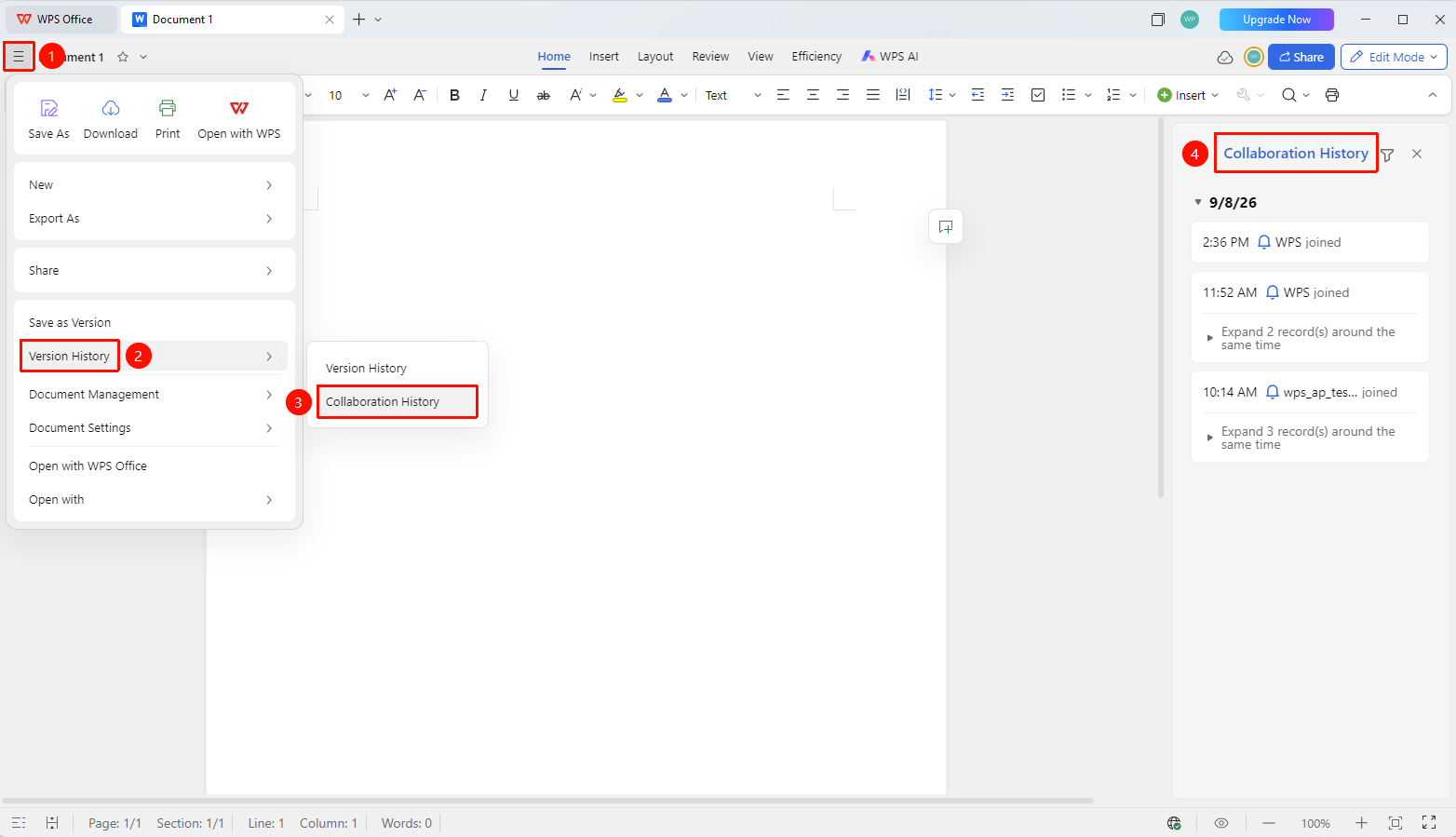The height and width of the screenshot is (837, 1456).
Task: Click the Upgrade Now button
Action: click(x=1276, y=20)
